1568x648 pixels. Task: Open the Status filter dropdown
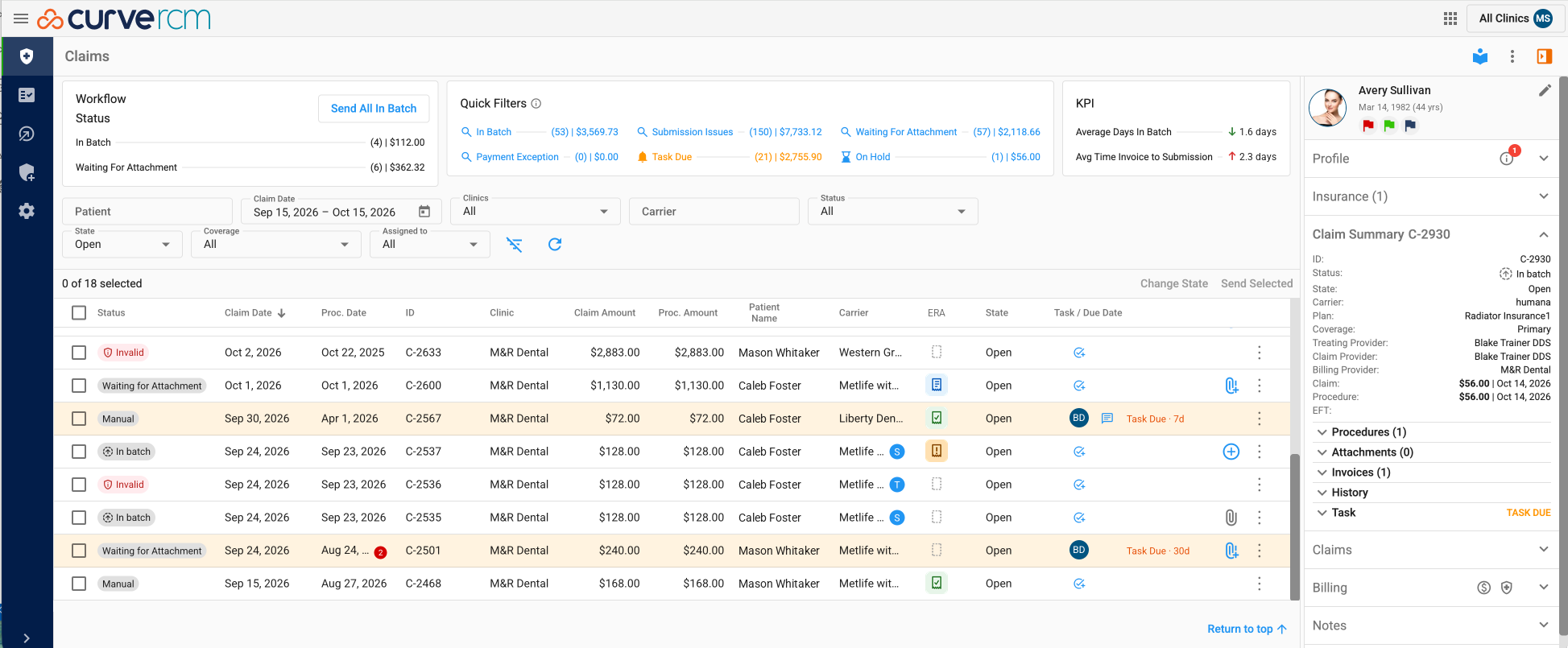[893, 211]
